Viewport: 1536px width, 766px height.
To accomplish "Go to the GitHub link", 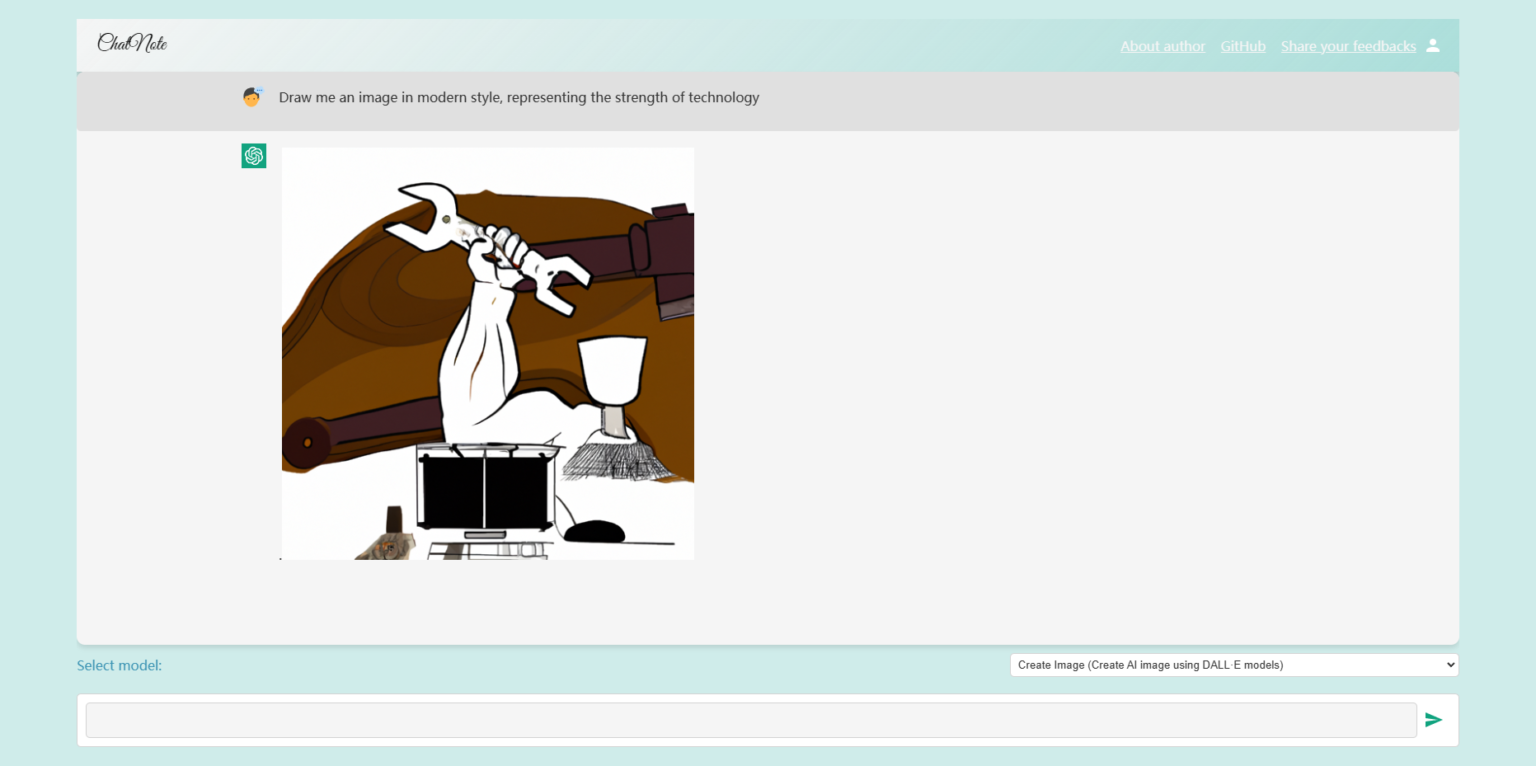I will pos(1242,46).
